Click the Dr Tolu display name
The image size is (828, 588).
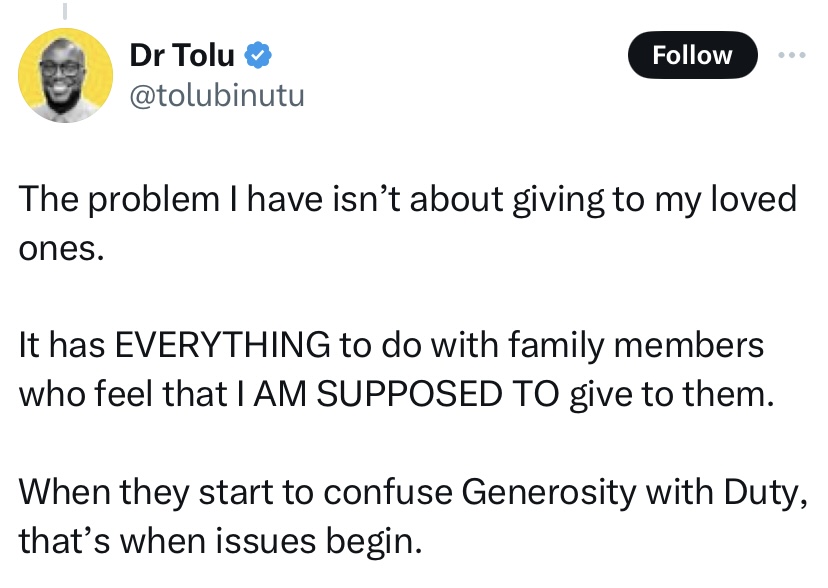tap(183, 57)
